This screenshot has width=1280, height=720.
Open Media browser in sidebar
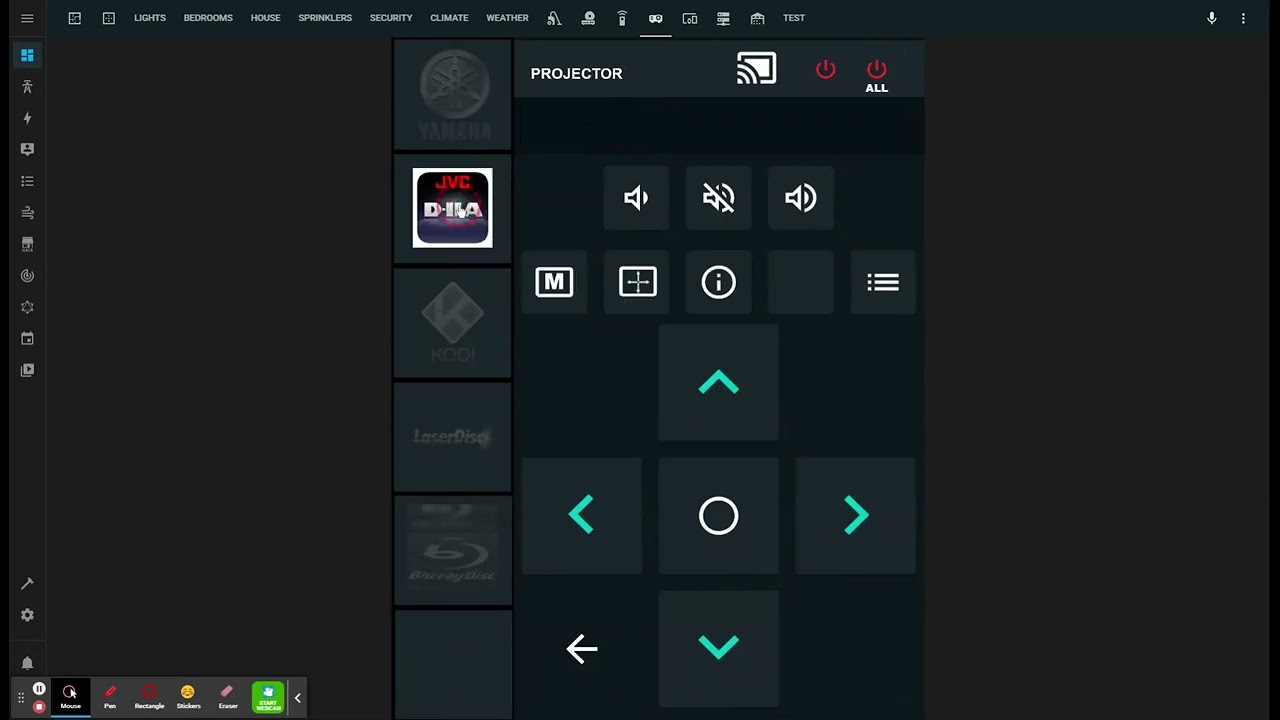point(27,370)
